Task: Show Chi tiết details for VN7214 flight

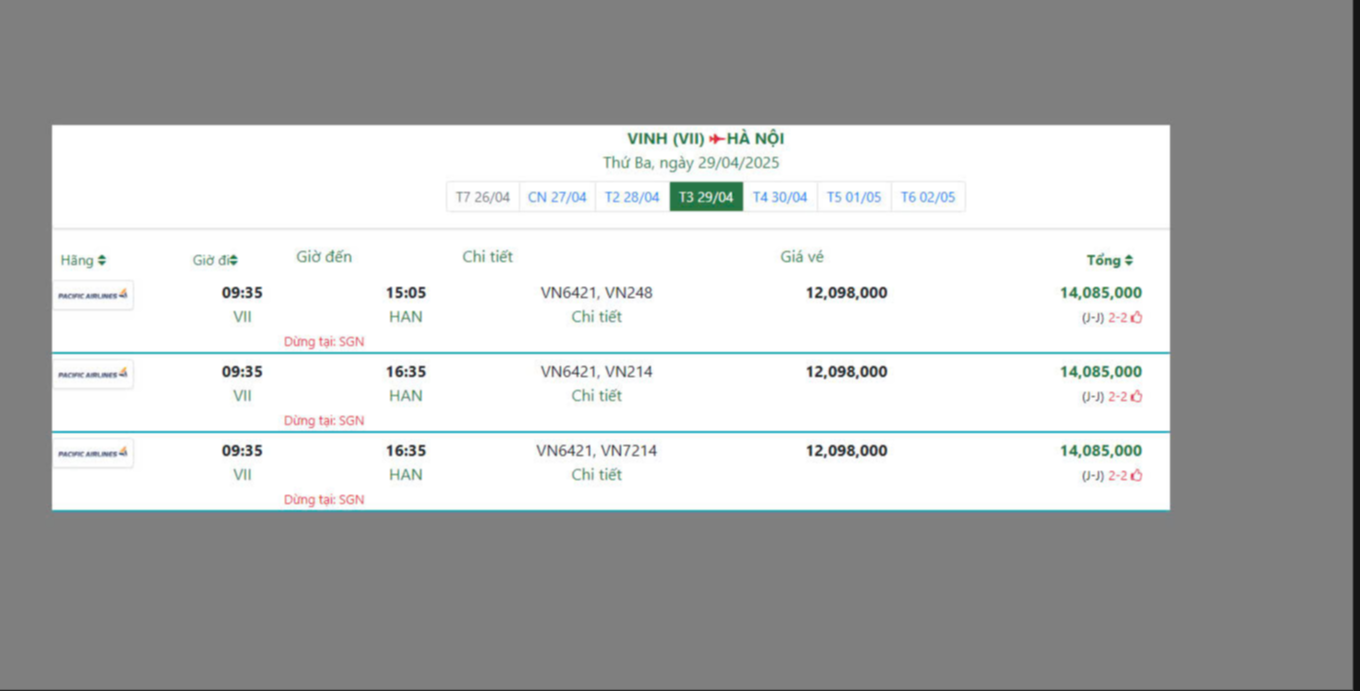Action: pos(596,475)
